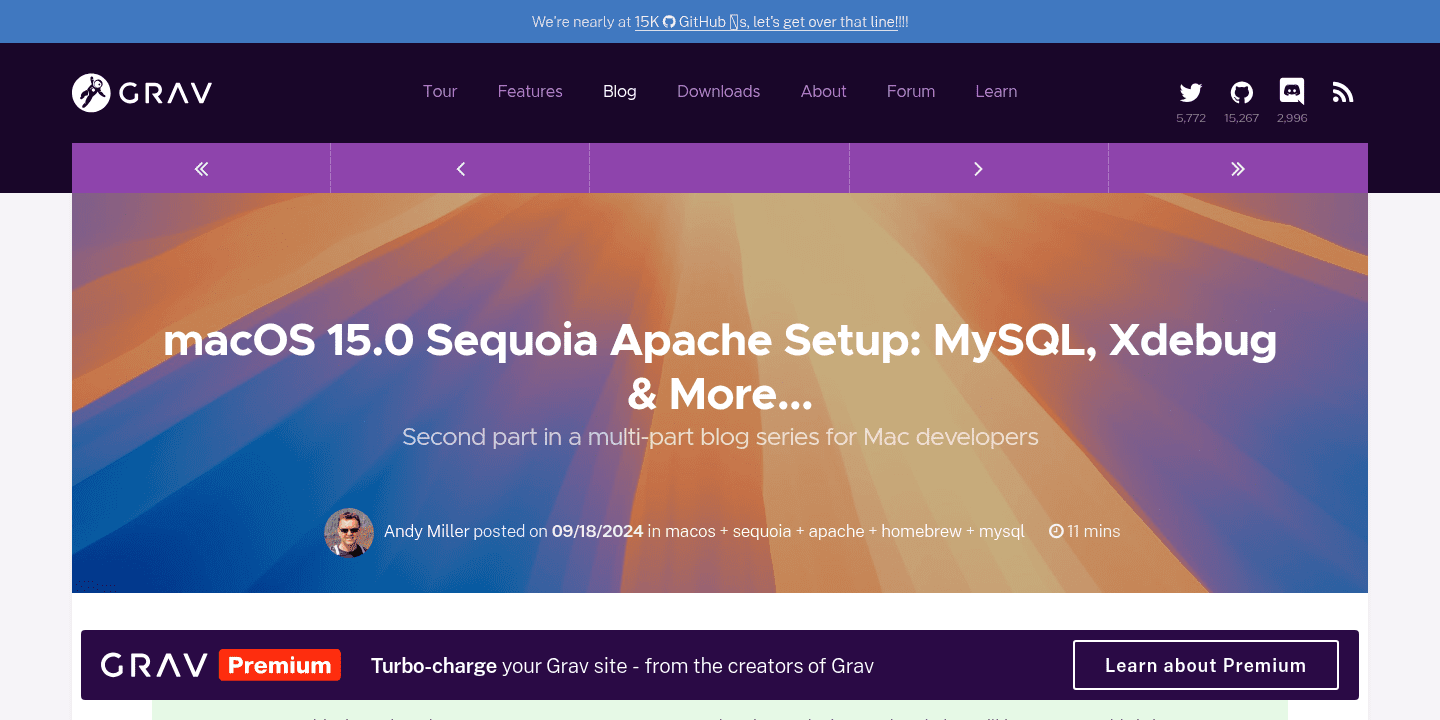
Task: Subscribe via the RSS feed icon
Action: [1342, 91]
